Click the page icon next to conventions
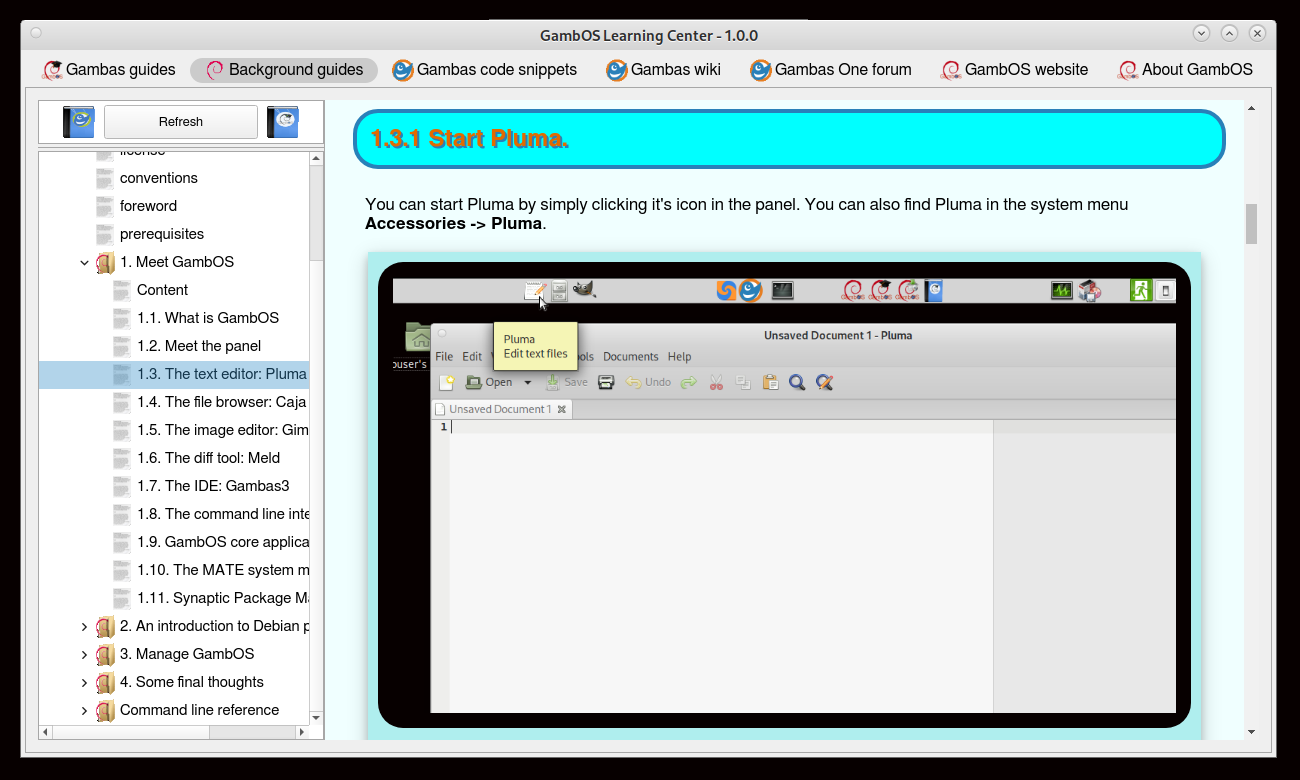Screen dimensions: 1300x780 pos(105,179)
